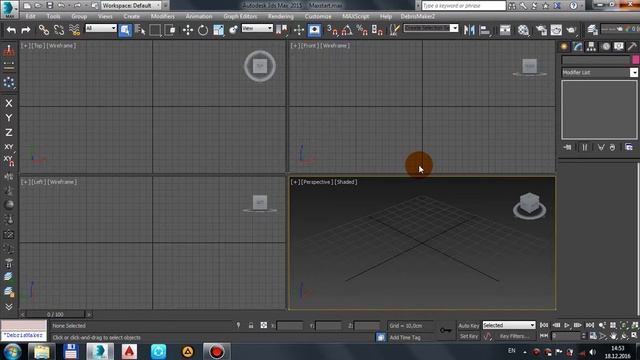The height and width of the screenshot is (360, 640).
Task: Activate Select and Rotate tool
Action: 203,30
